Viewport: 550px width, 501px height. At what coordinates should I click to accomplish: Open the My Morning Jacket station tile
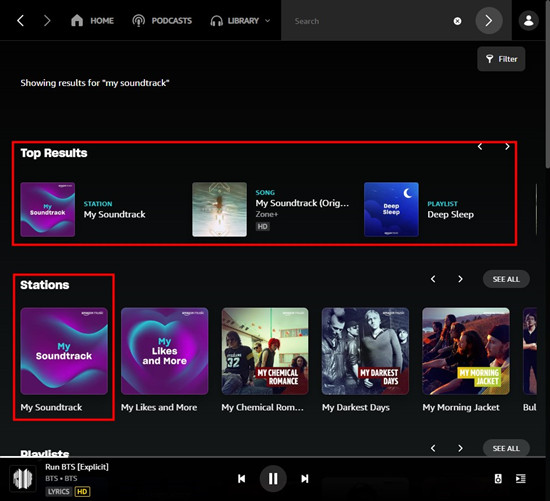coord(466,351)
